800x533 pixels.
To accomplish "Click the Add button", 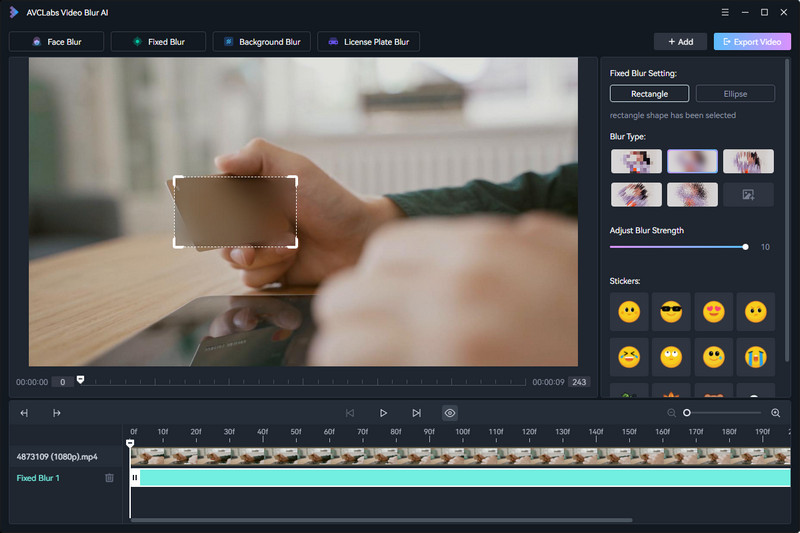I will (680, 42).
